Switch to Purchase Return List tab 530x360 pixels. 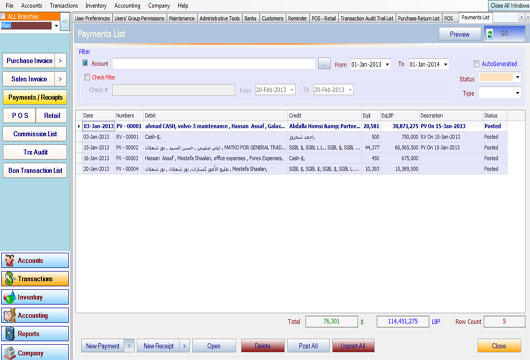418,18
